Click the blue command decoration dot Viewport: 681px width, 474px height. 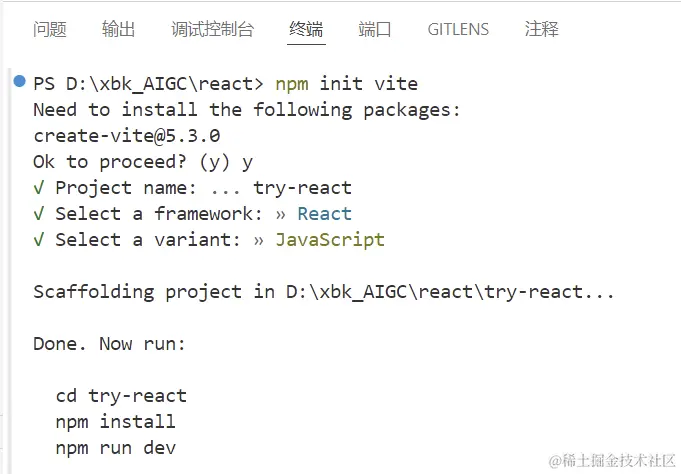click(x=20, y=81)
